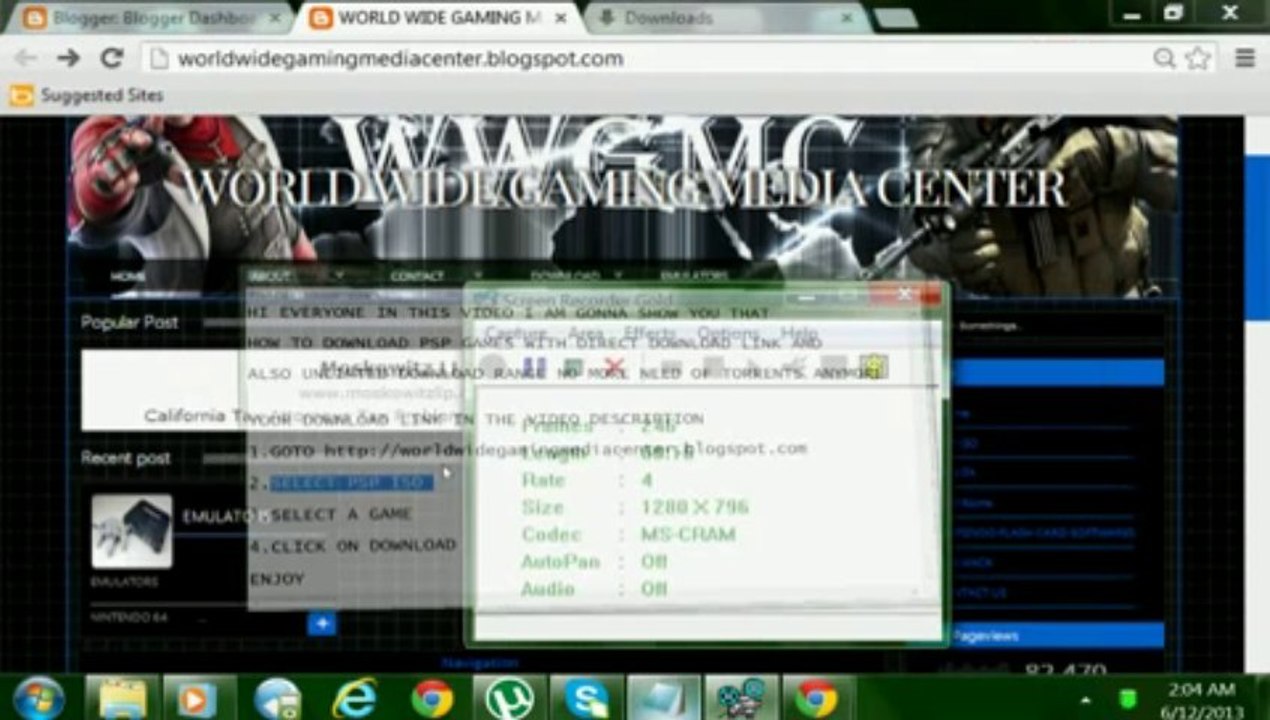Open the Help menu in Screen Recorder
Screen dimensions: 1270x720
799,334
